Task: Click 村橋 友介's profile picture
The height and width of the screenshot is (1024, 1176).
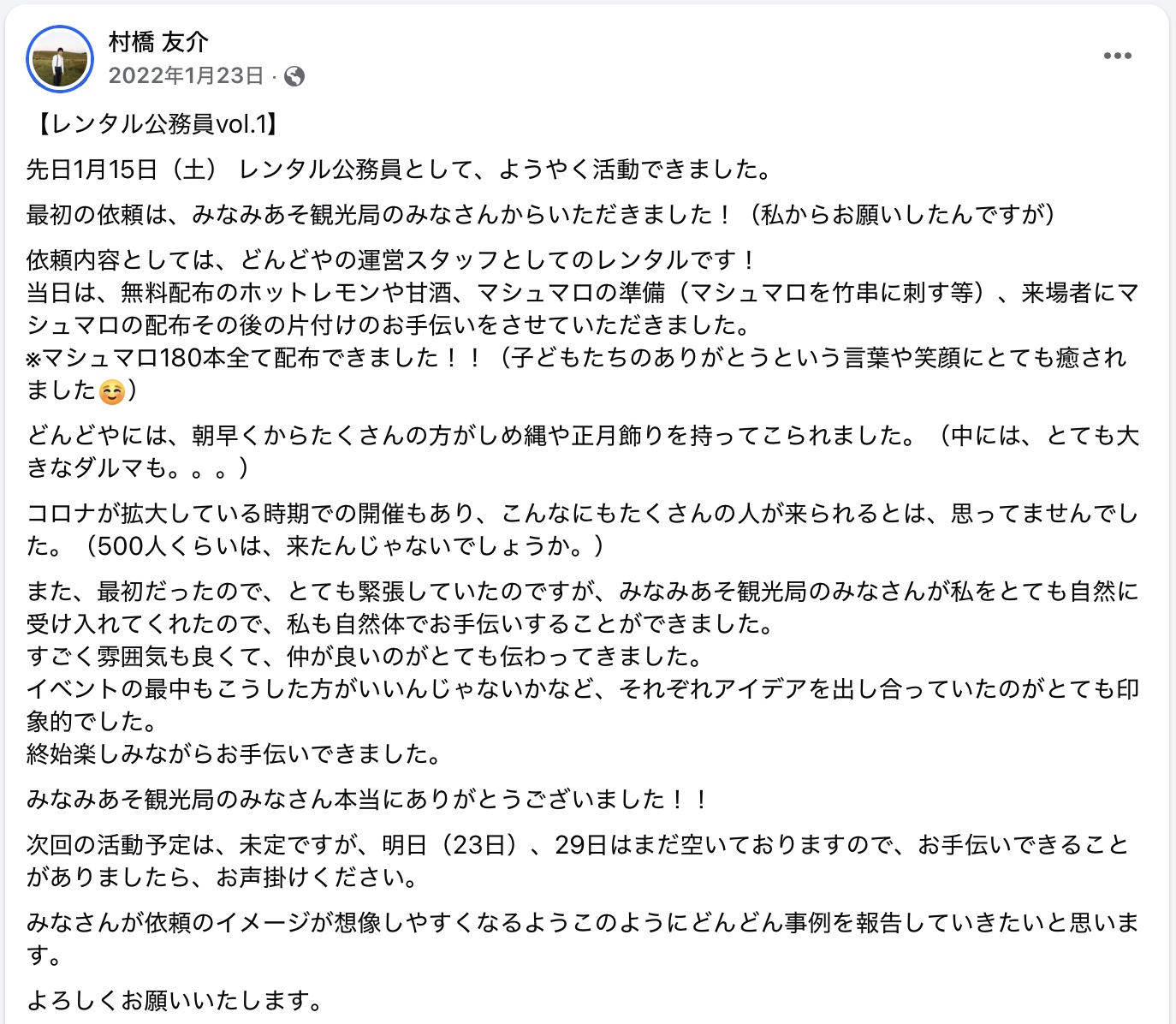Action: pyautogui.click(x=60, y=59)
